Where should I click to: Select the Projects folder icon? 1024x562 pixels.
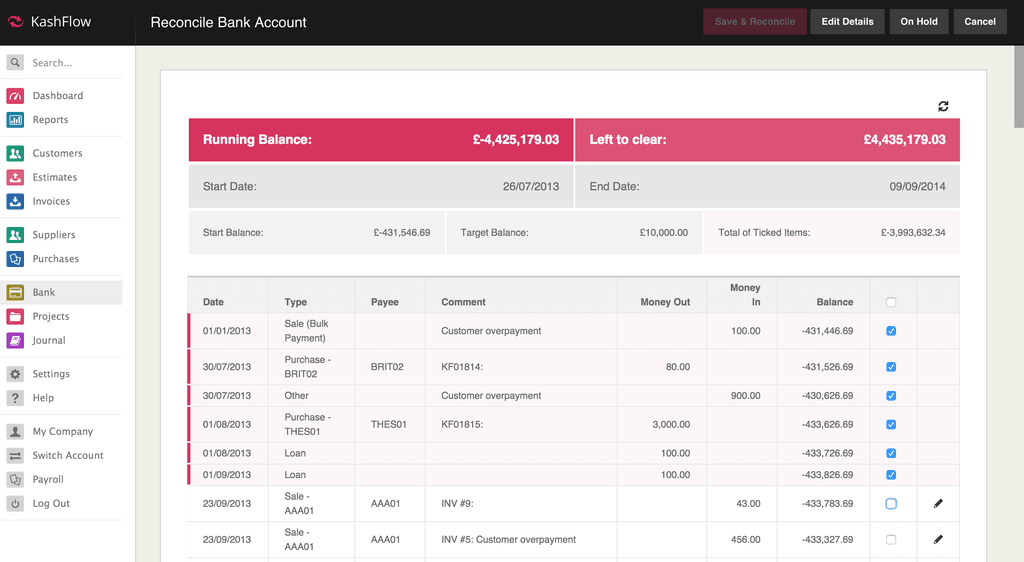point(15,316)
